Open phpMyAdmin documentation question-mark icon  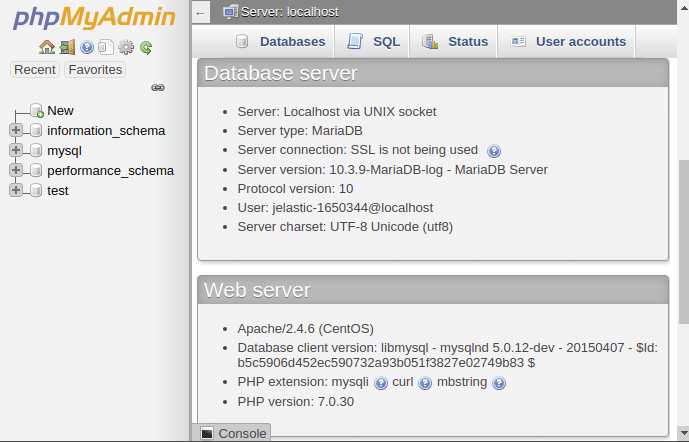coord(87,47)
